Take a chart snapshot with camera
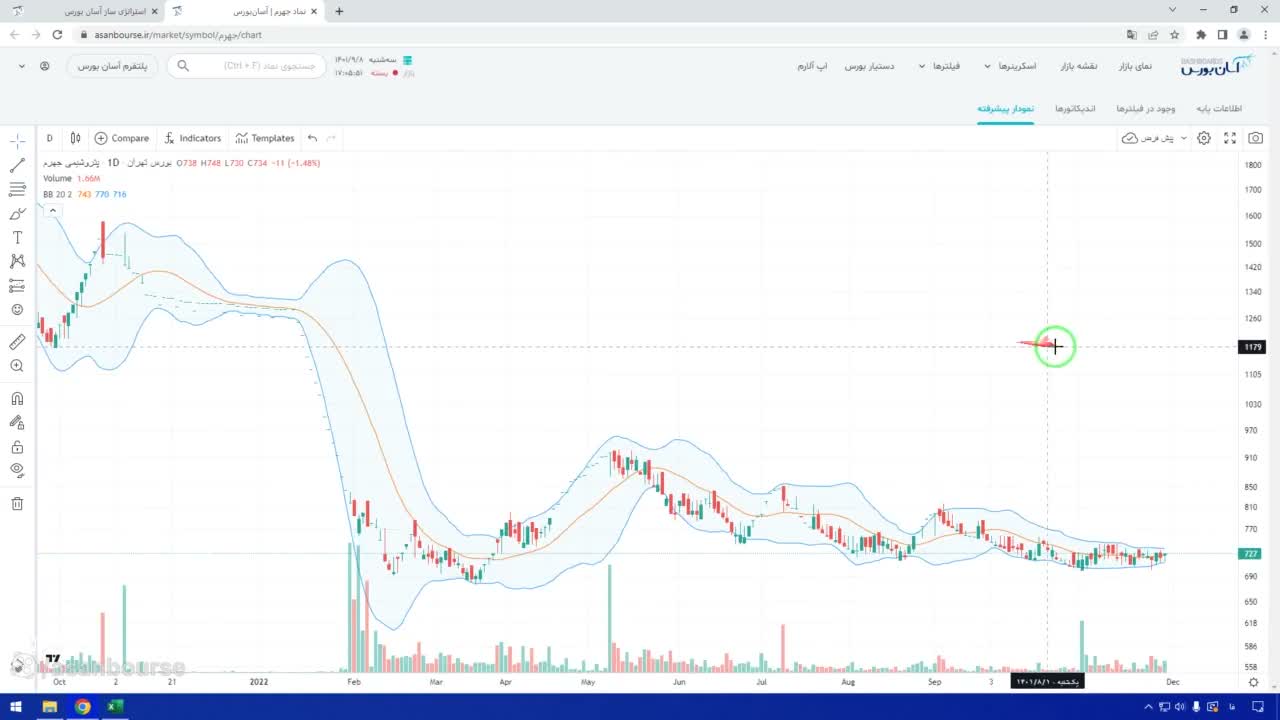Viewport: 1280px width, 720px height. (1256, 138)
